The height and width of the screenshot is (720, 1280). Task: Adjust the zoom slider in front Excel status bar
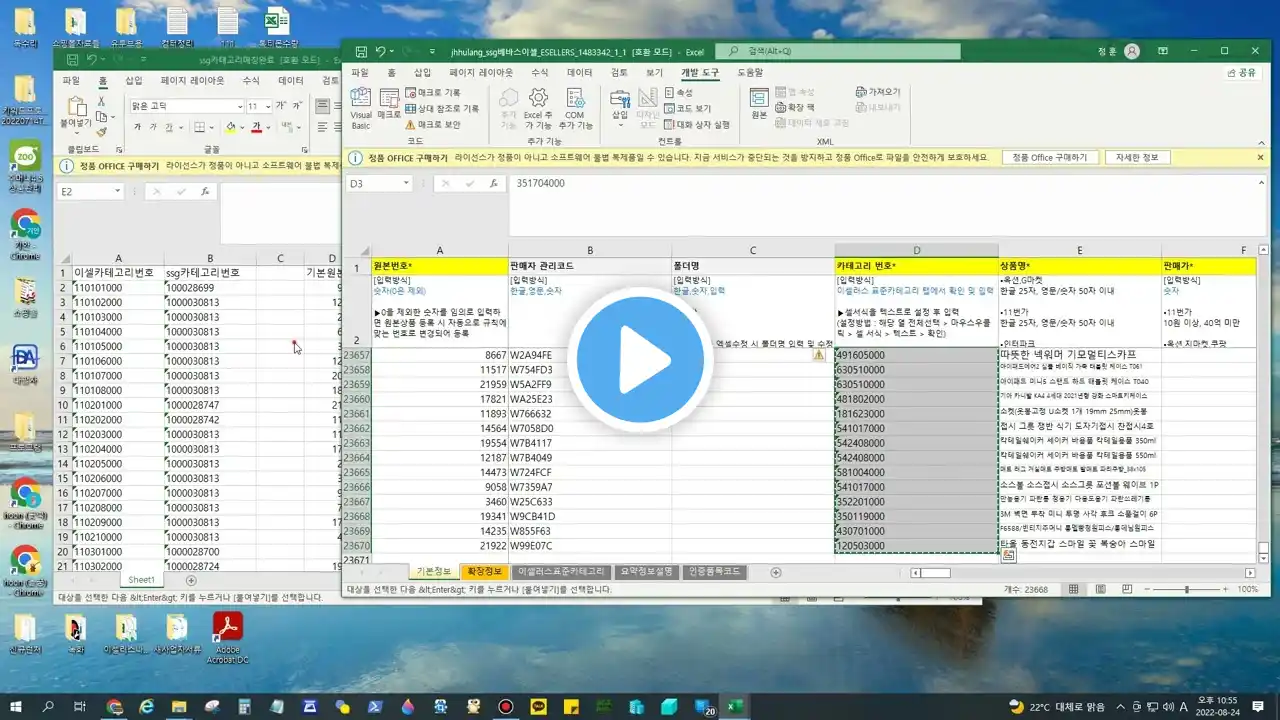(1188, 589)
